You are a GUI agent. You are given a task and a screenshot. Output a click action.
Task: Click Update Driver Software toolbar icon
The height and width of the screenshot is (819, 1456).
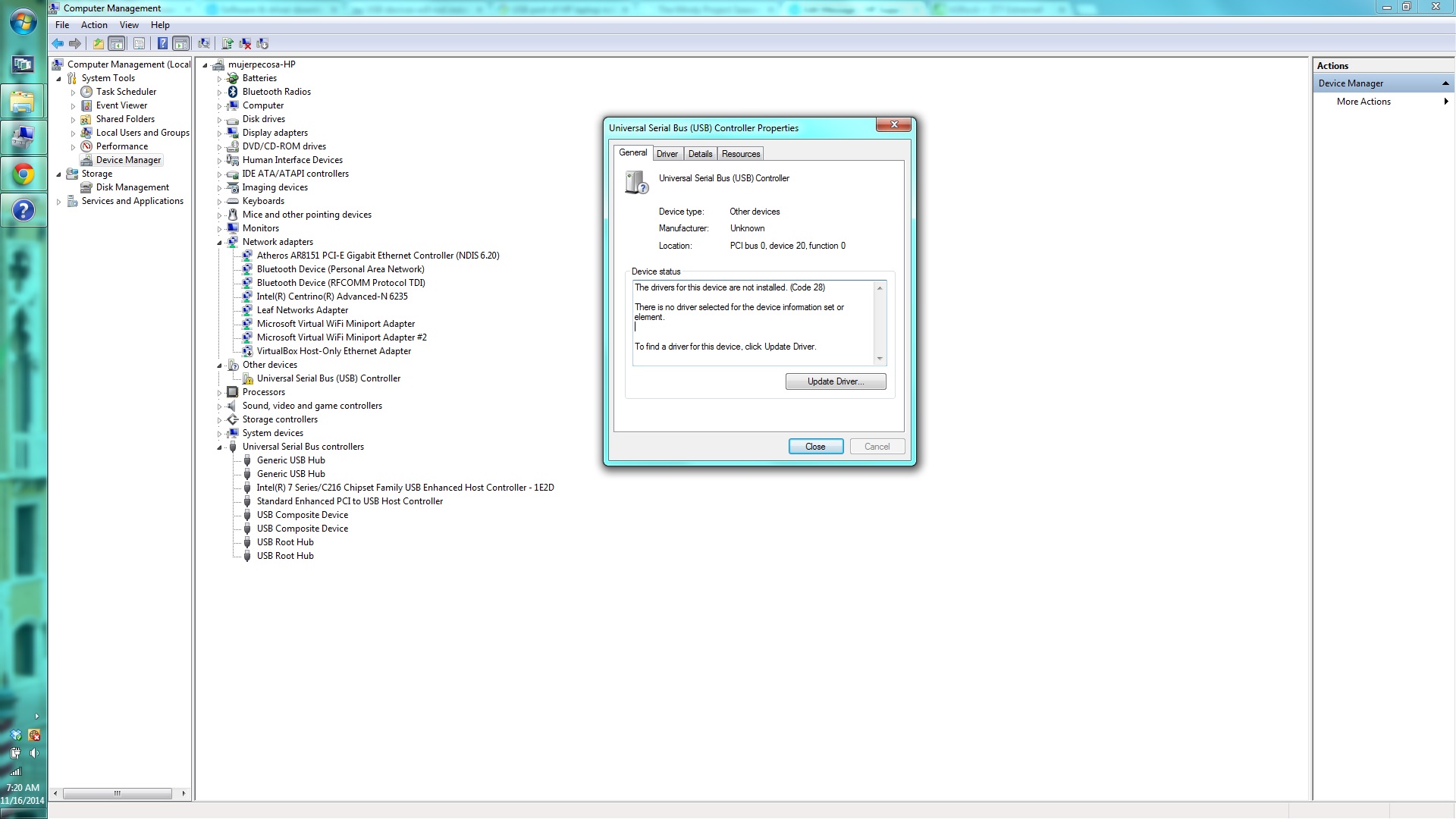[227, 43]
